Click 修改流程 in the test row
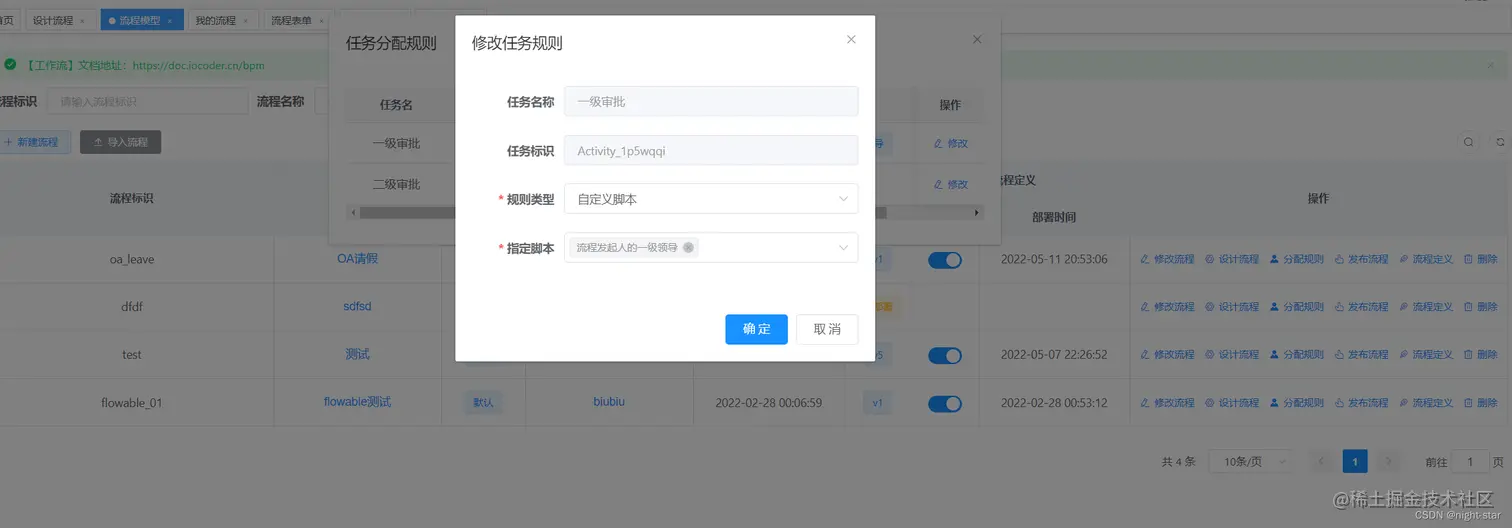Viewport: 1512px width, 528px height. click(x=1167, y=355)
